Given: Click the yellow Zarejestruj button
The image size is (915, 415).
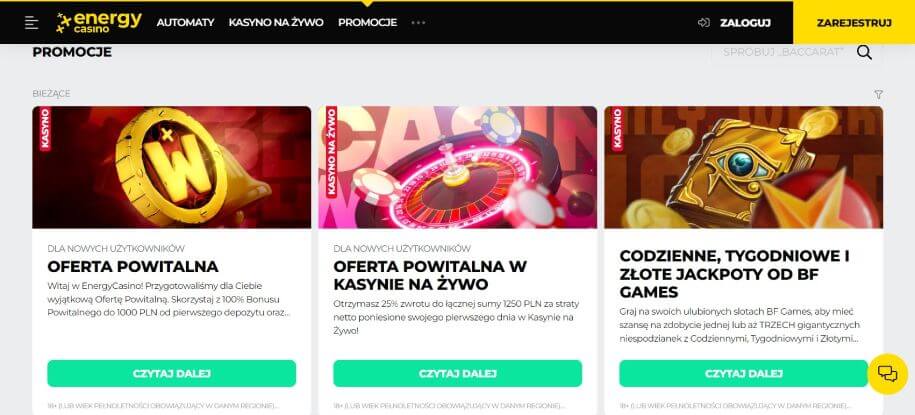Looking at the screenshot, I should (854, 23).
